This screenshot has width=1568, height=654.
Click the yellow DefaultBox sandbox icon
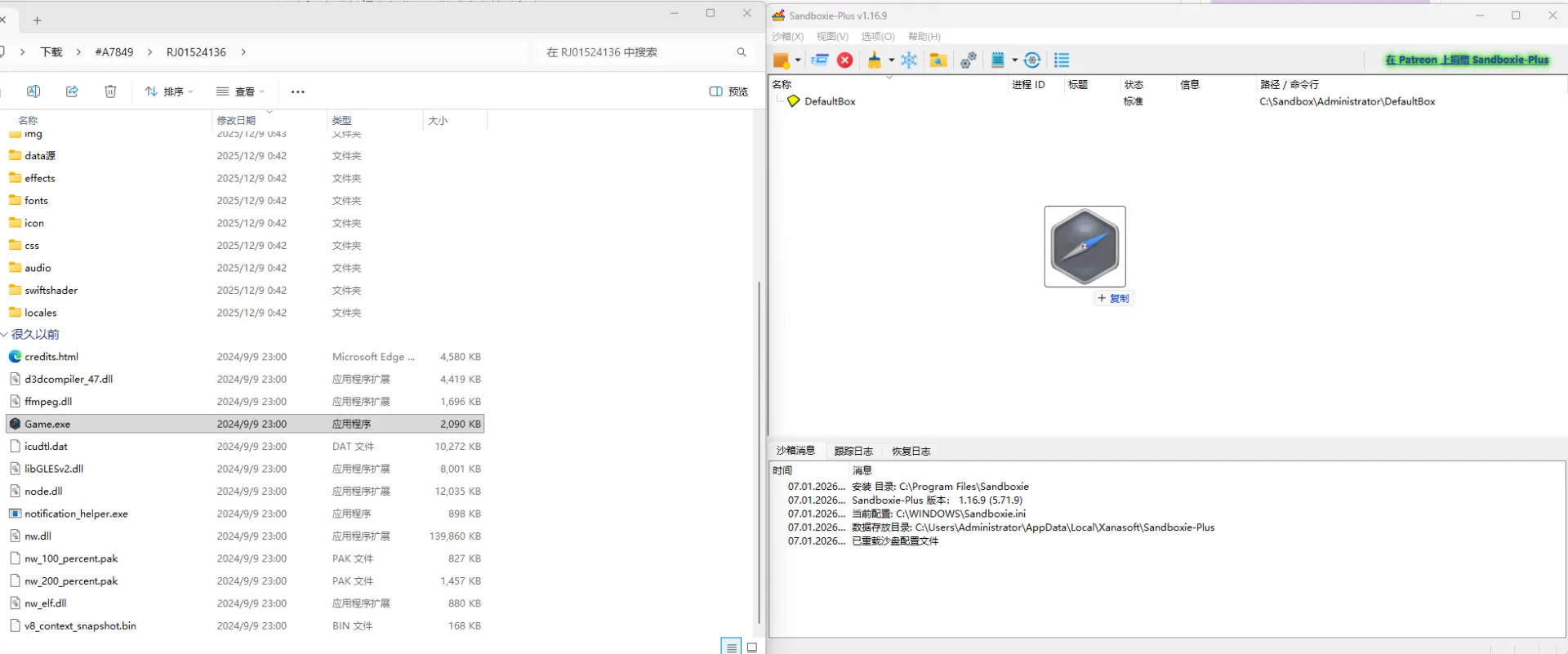(x=793, y=101)
